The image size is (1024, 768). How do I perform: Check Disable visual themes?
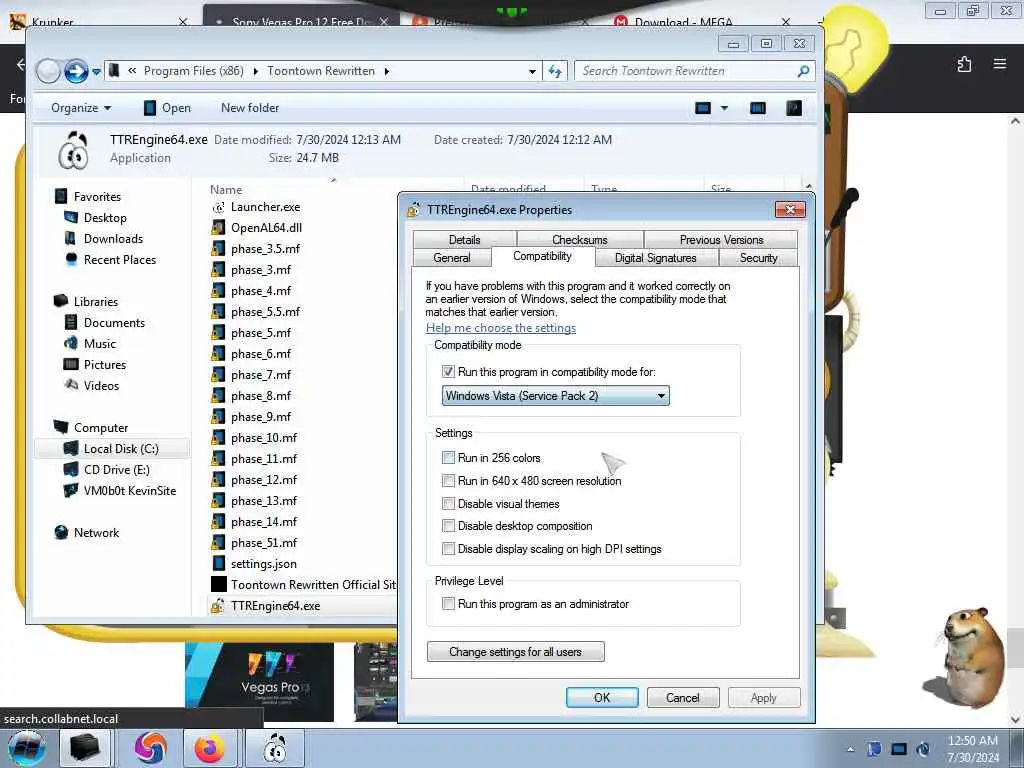[448, 504]
